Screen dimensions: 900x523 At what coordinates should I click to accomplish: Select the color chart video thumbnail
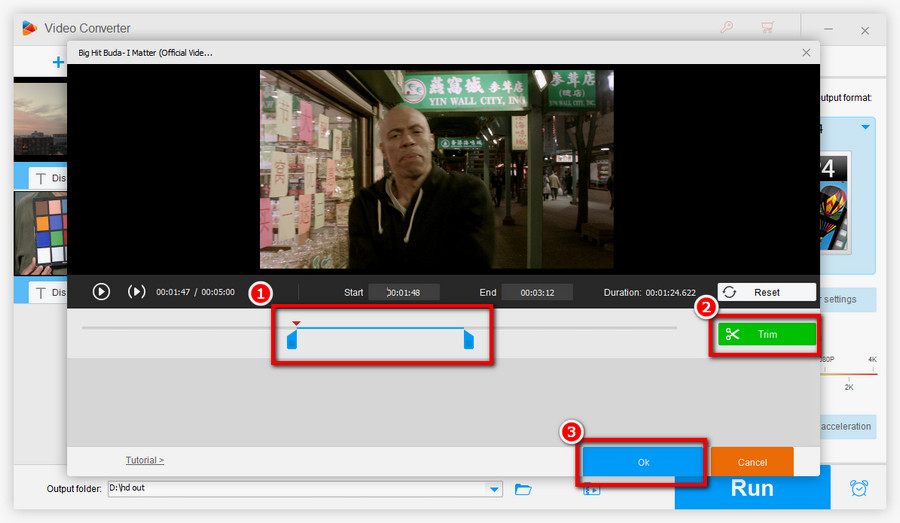point(40,233)
